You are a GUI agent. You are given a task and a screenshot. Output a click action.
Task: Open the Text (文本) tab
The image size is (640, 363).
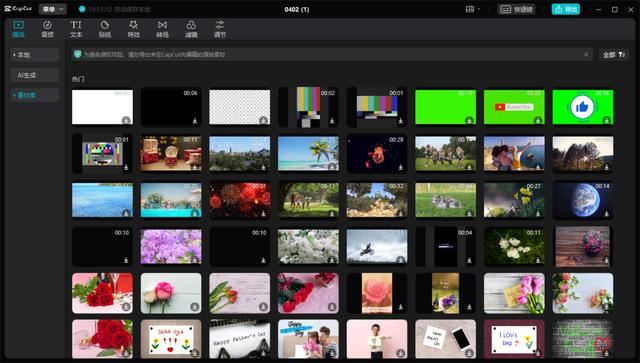tap(76, 29)
